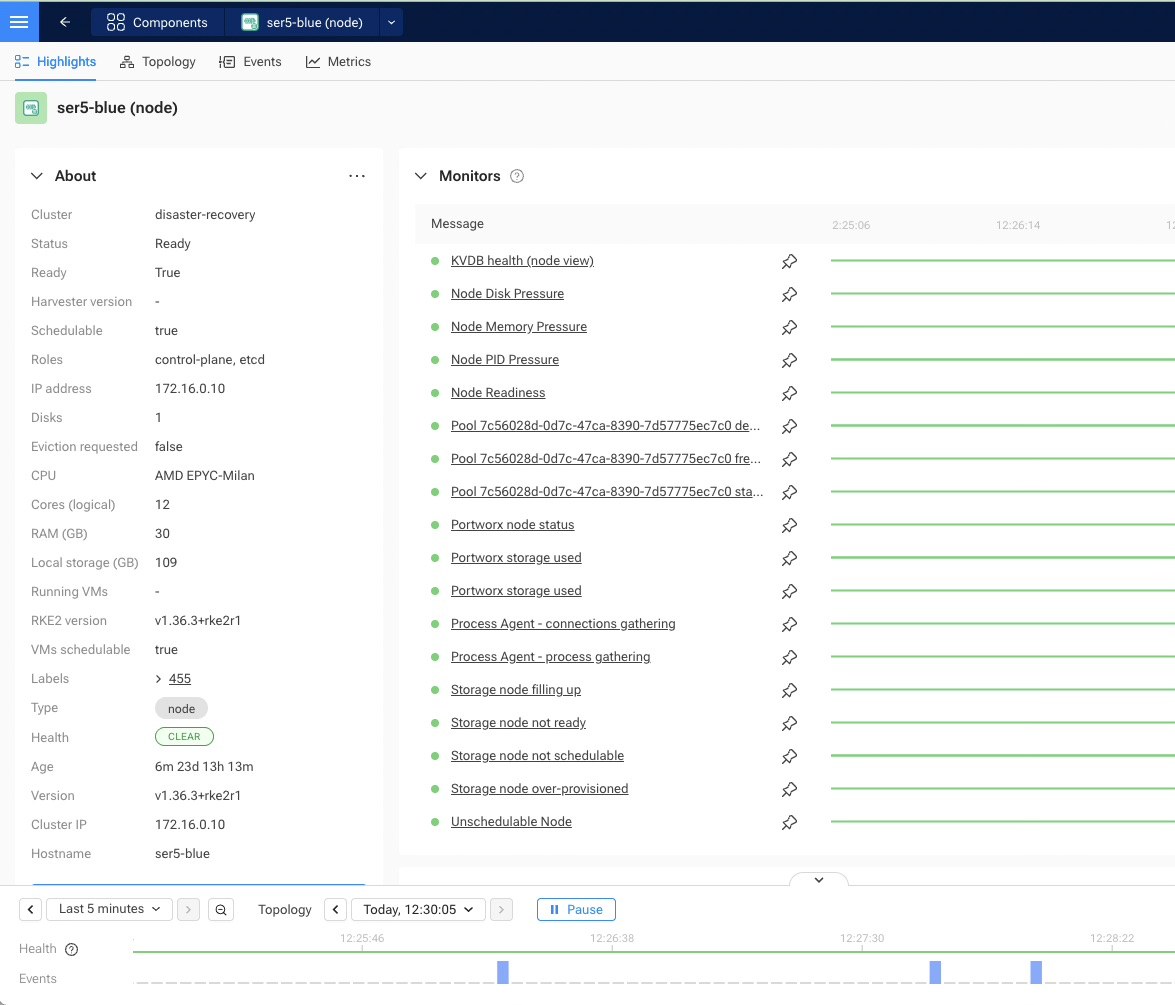Click the Monitors help question icon

coord(517,176)
